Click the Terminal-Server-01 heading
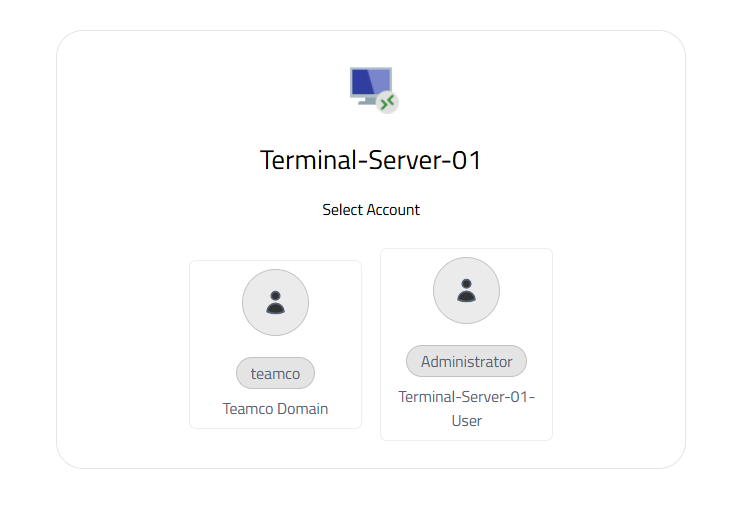 tap(371, 160)
